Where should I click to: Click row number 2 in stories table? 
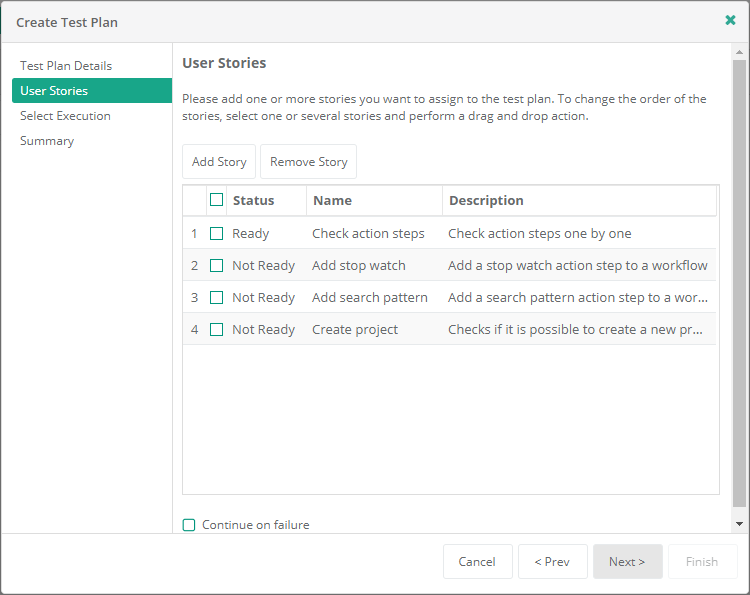tap(194, 265)
